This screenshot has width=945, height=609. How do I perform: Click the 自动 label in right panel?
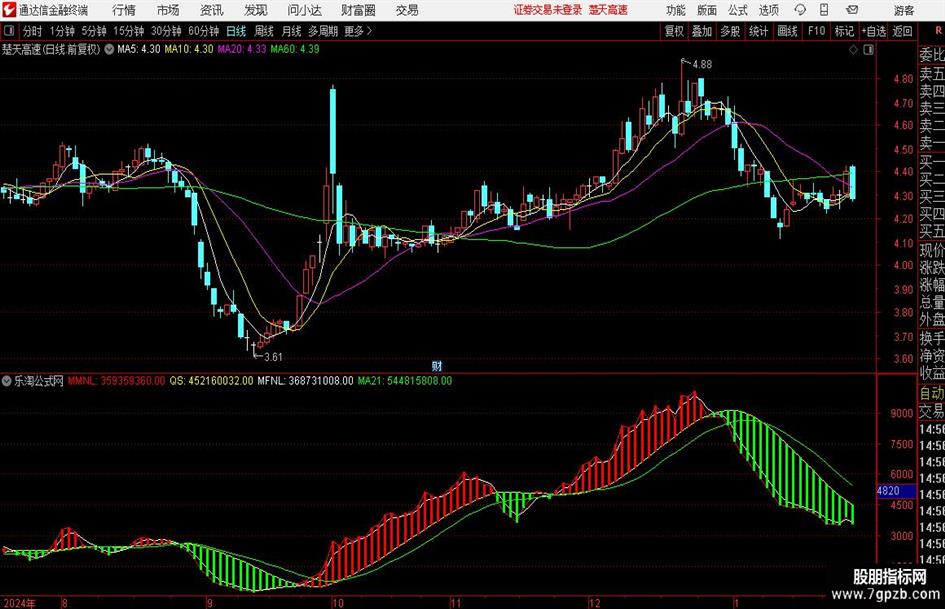[x=932, y=394]
